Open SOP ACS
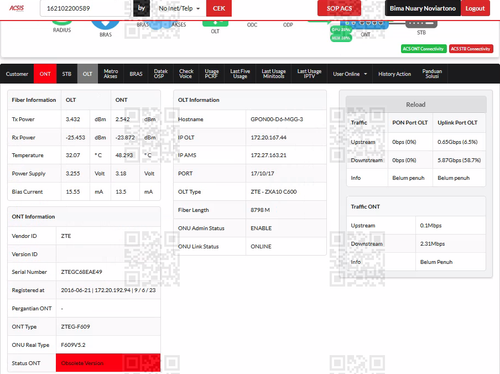500x374 pixels. click(x=339, y=8)
